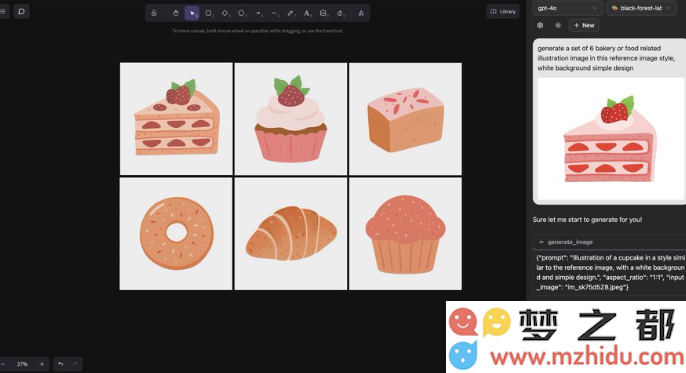Screen dimensions: 686x373
Task: Select the Hand pan tool
Action: 175,13
